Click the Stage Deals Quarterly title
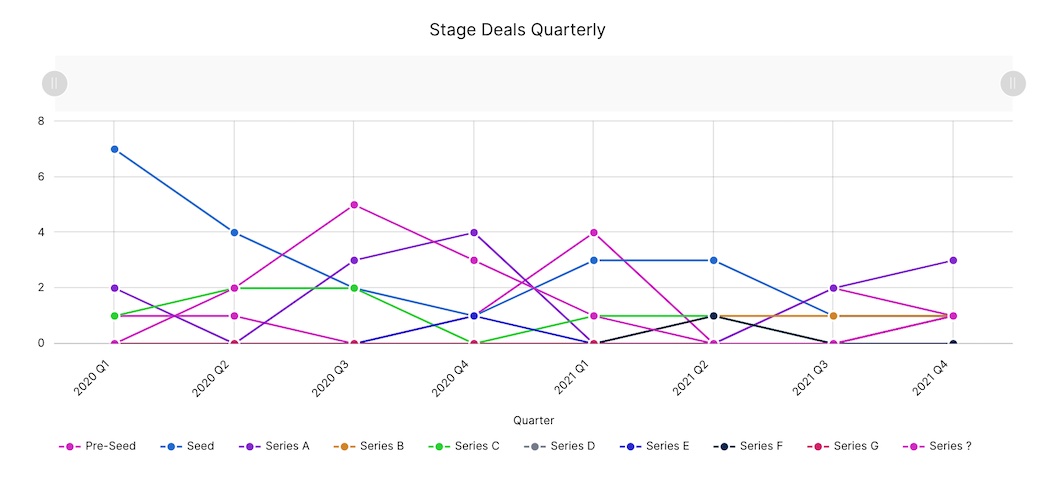The width and height of the screenshot is (1050, 477). tap(517, 30)
